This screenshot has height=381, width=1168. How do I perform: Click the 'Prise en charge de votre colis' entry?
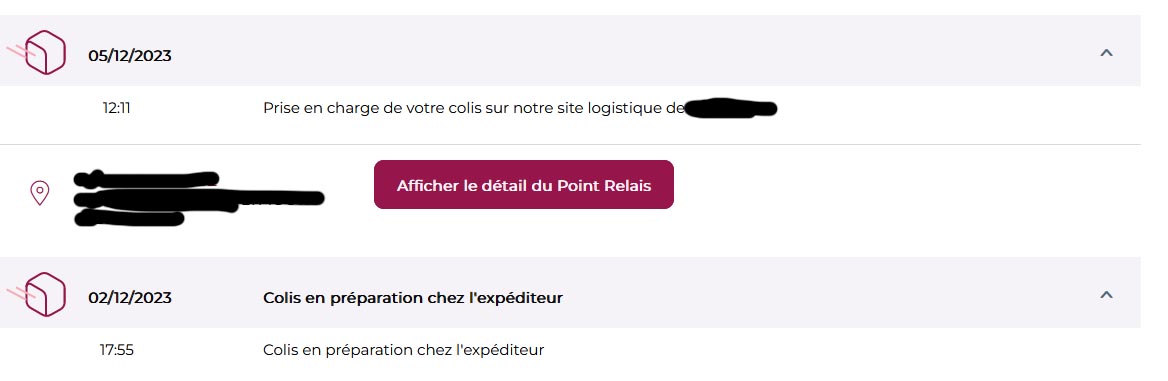click(x=474, y=108)
